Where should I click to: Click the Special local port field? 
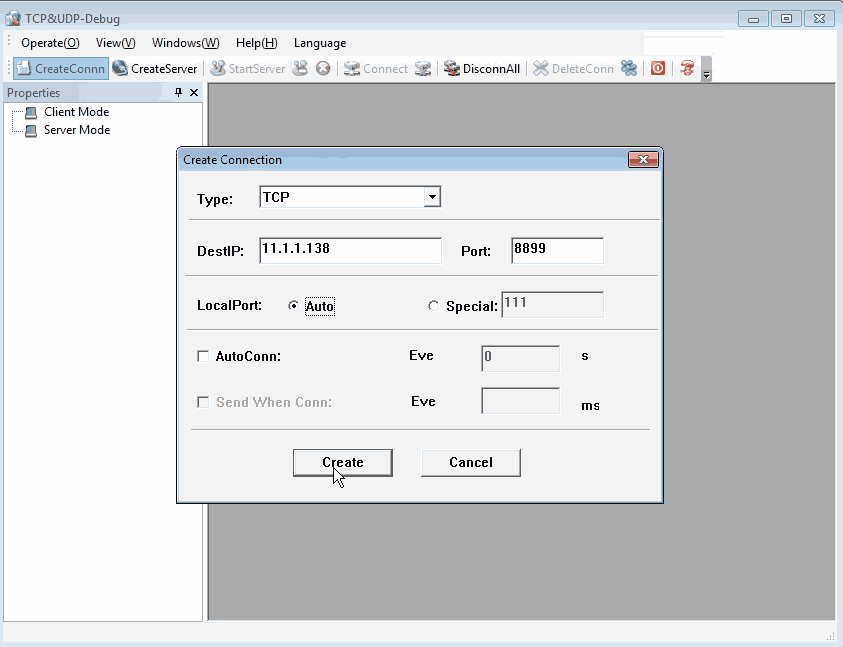click(552, 304)
